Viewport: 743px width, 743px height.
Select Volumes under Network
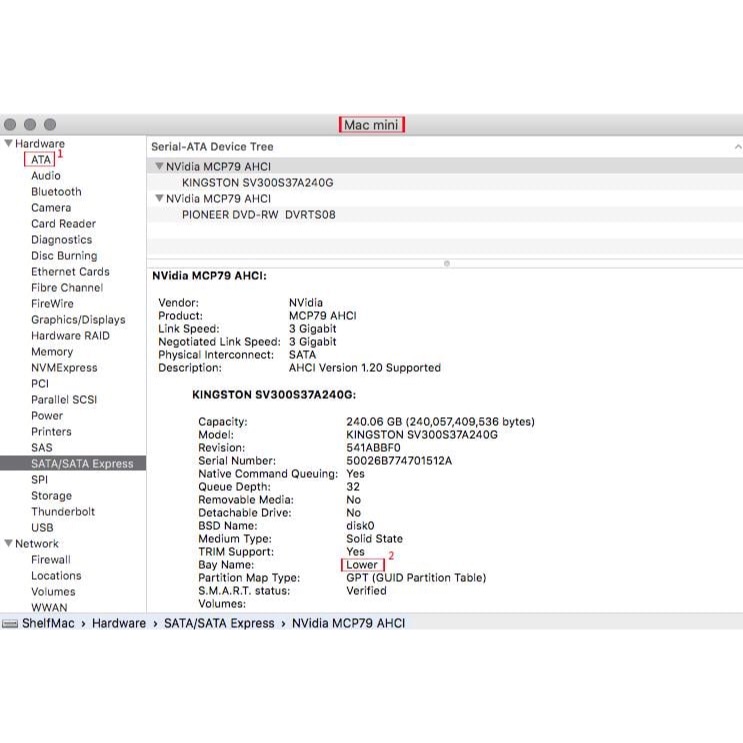pos(53,592)
